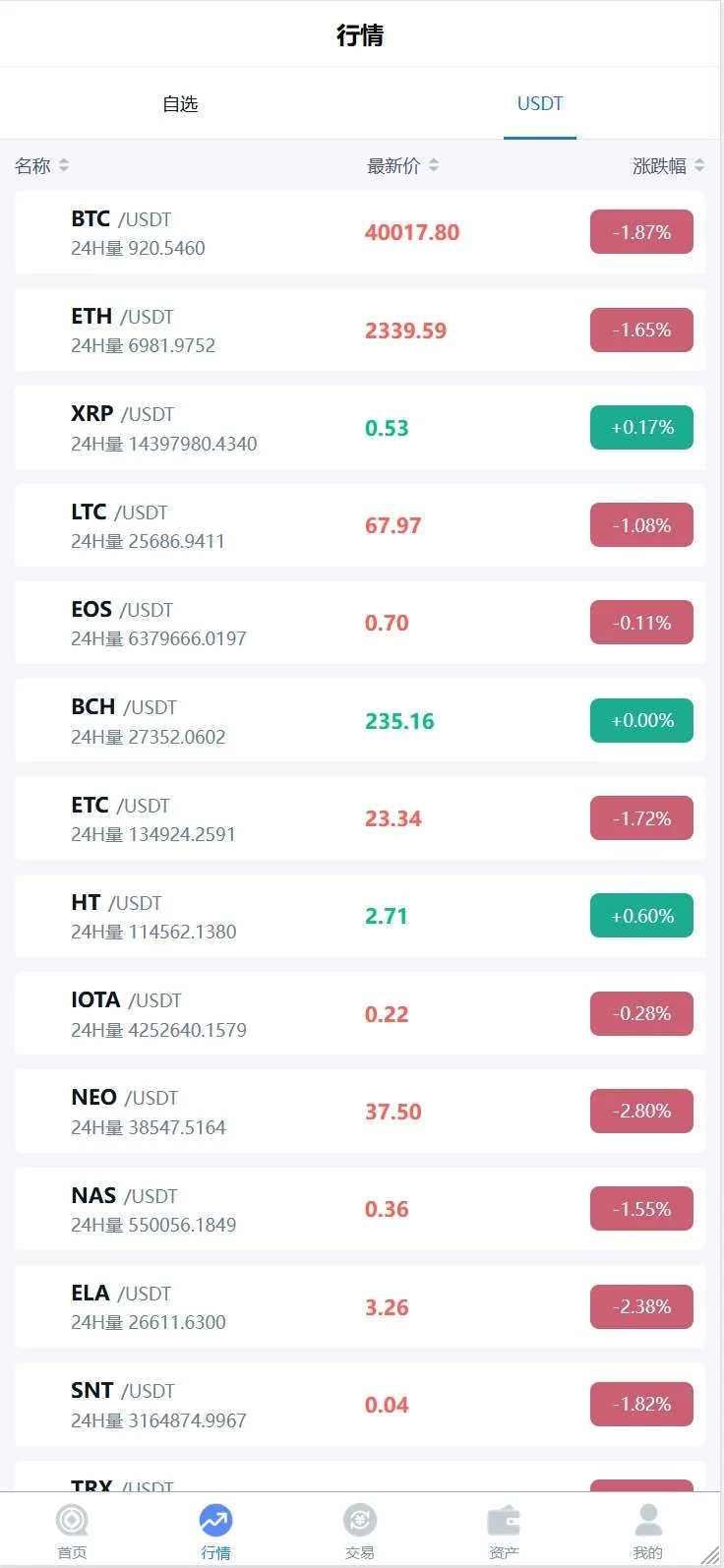Open the SNT /USDT pair row
The height and width of the screenshot is (1568, 724).
click(360, 1405)
